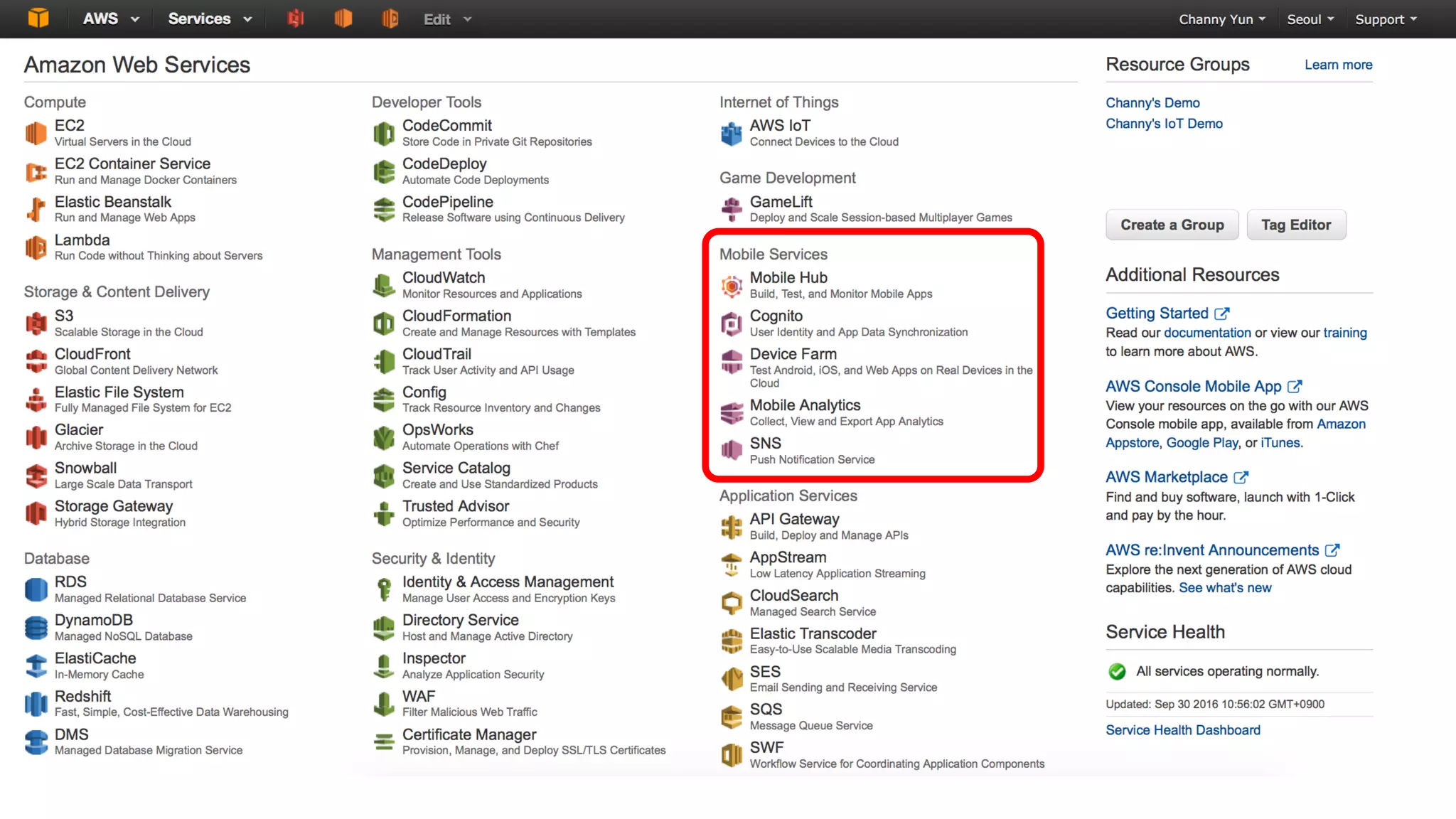The height and width of the screenshot is (819, 1456).
Task: Select the CloudWatch icon
Action: (384, 285)
